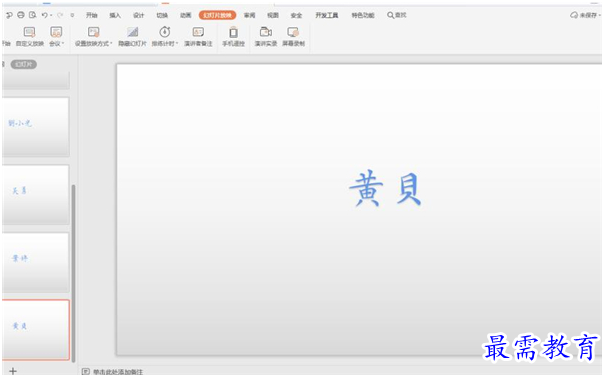Expand the rehearse timing (排练计时) dropdown

point(177,44)
